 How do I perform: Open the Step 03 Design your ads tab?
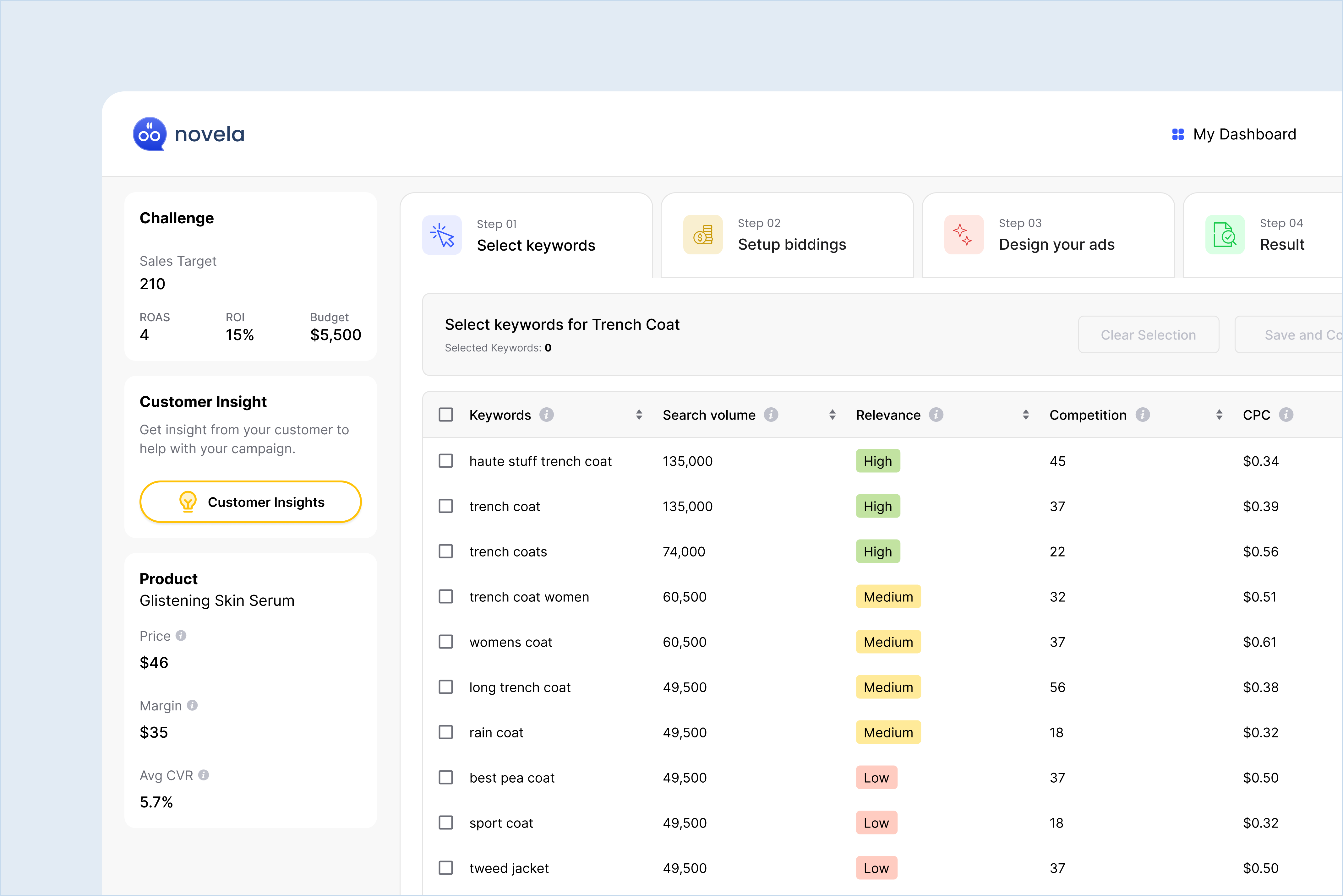pos(1048,236)
